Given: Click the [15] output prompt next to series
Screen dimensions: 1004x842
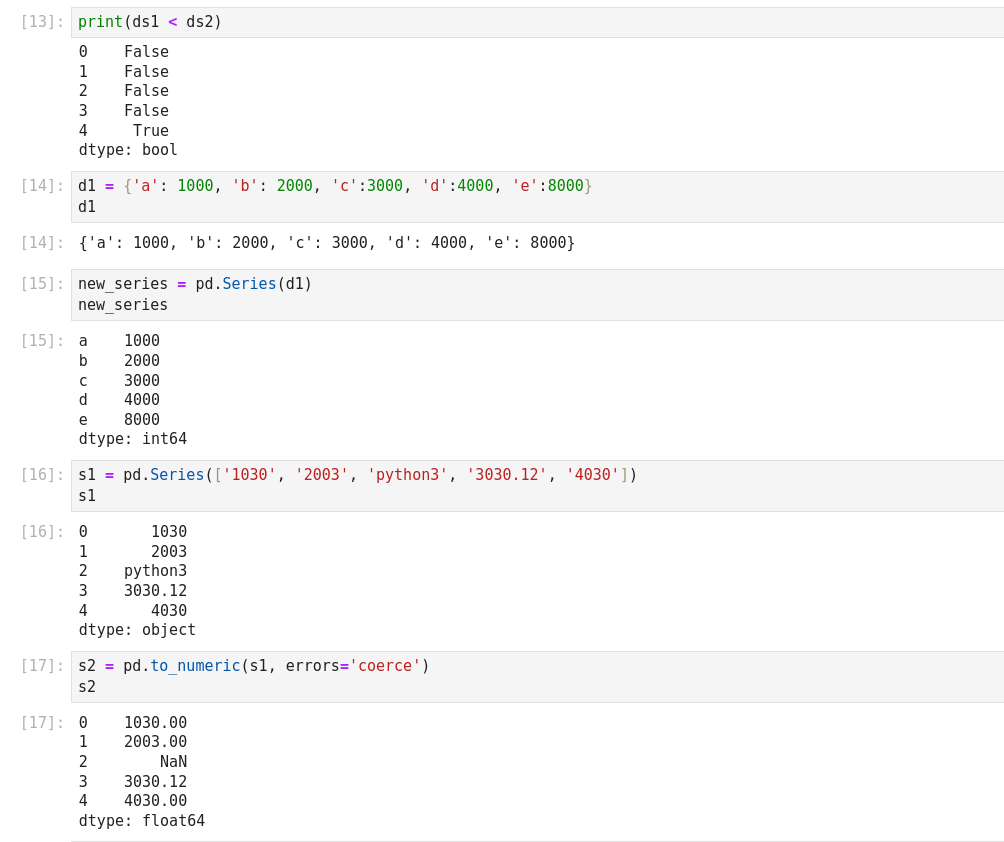Looking at the screenshot, I should (x=42, y=341).
